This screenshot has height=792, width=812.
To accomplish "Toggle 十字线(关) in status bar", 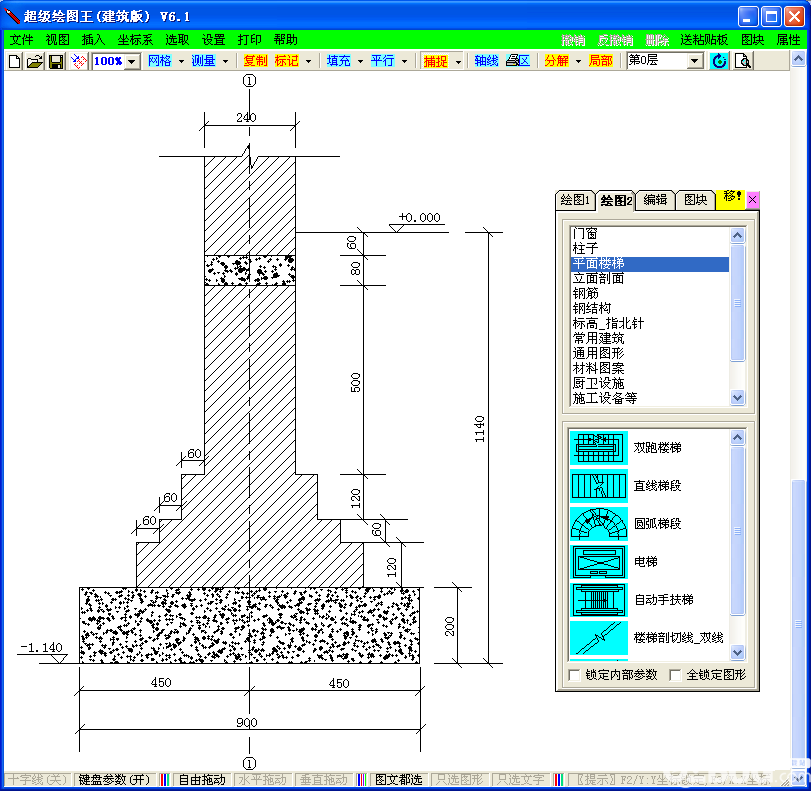I will click(x=38, y=780).
